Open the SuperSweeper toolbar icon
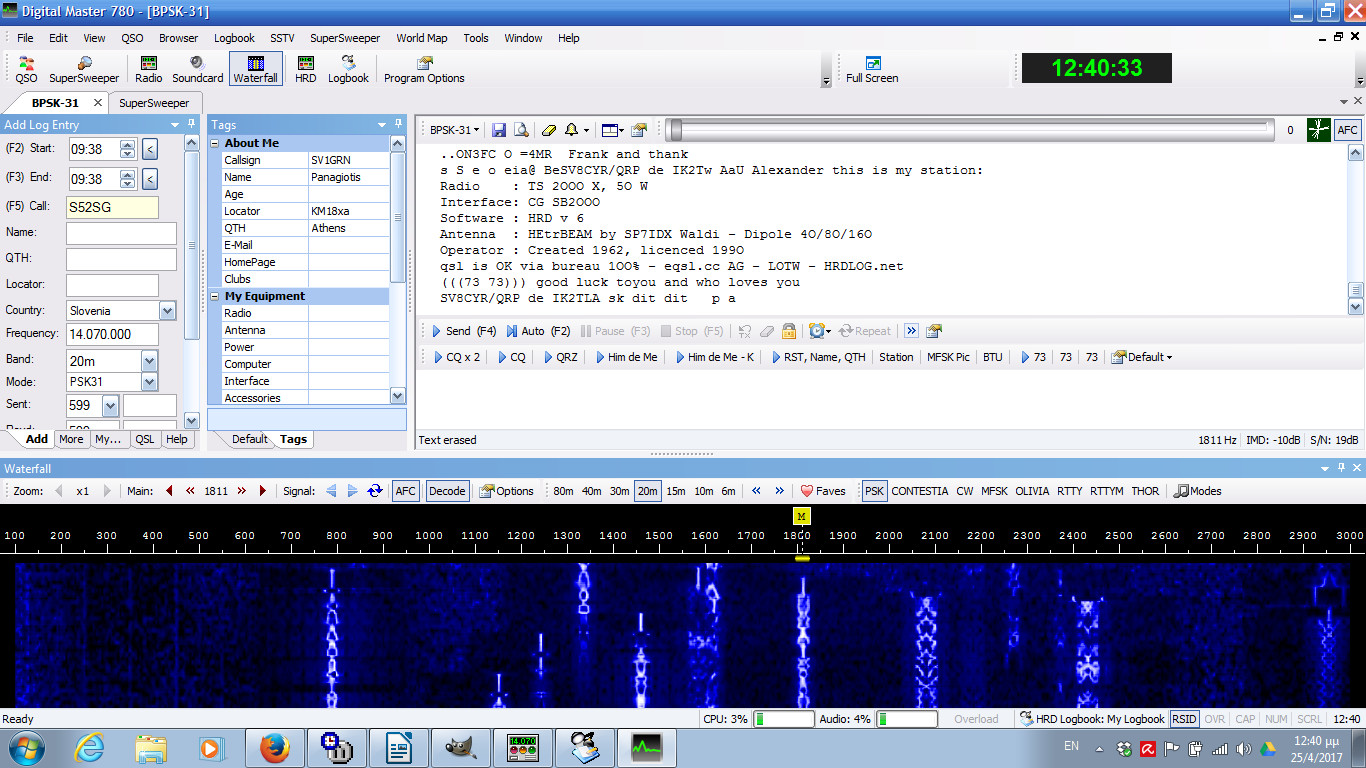1366x768 pixels. pos(84,68)
